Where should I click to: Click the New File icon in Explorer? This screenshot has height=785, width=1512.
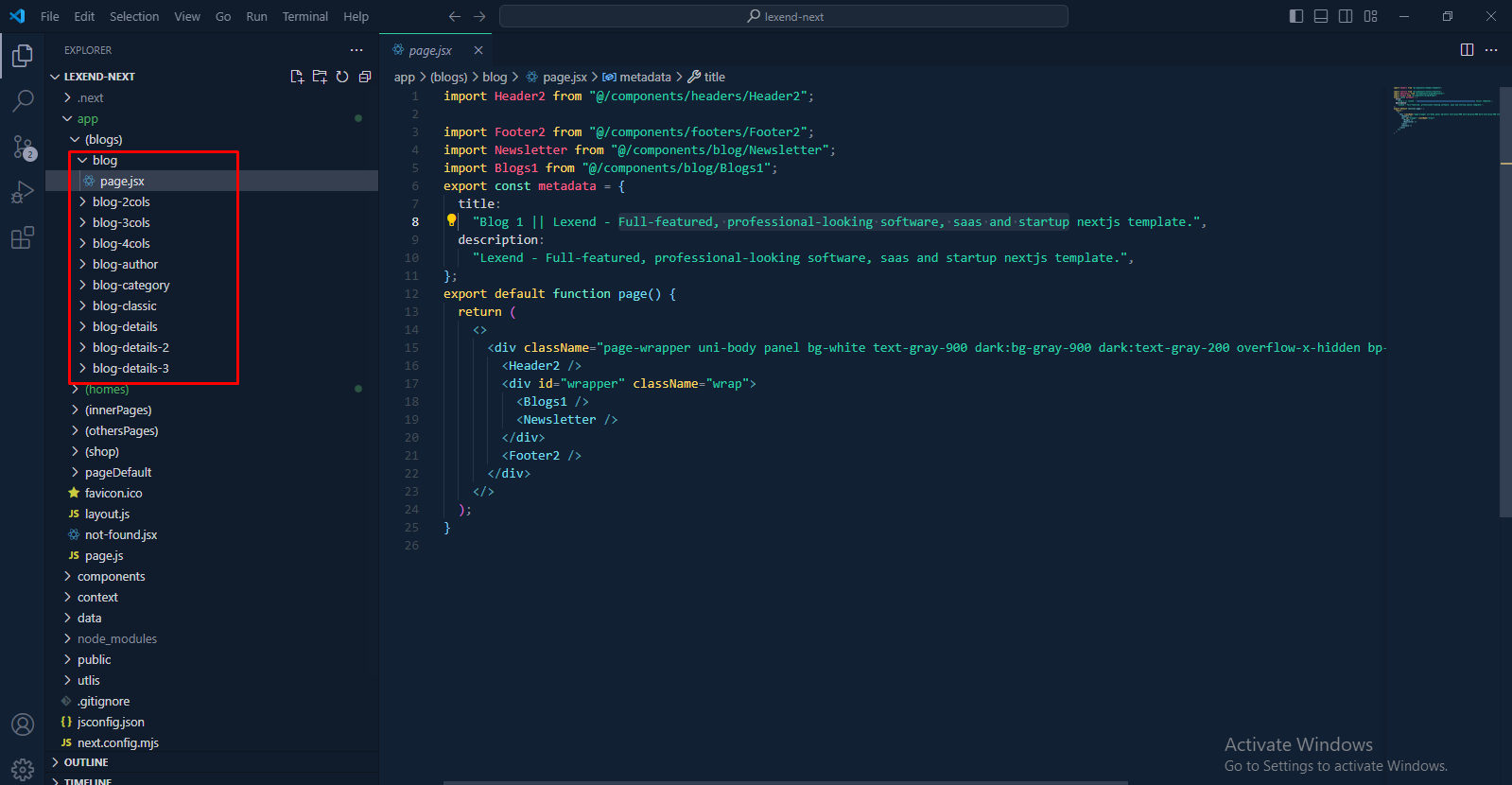(x=297, y=77)
